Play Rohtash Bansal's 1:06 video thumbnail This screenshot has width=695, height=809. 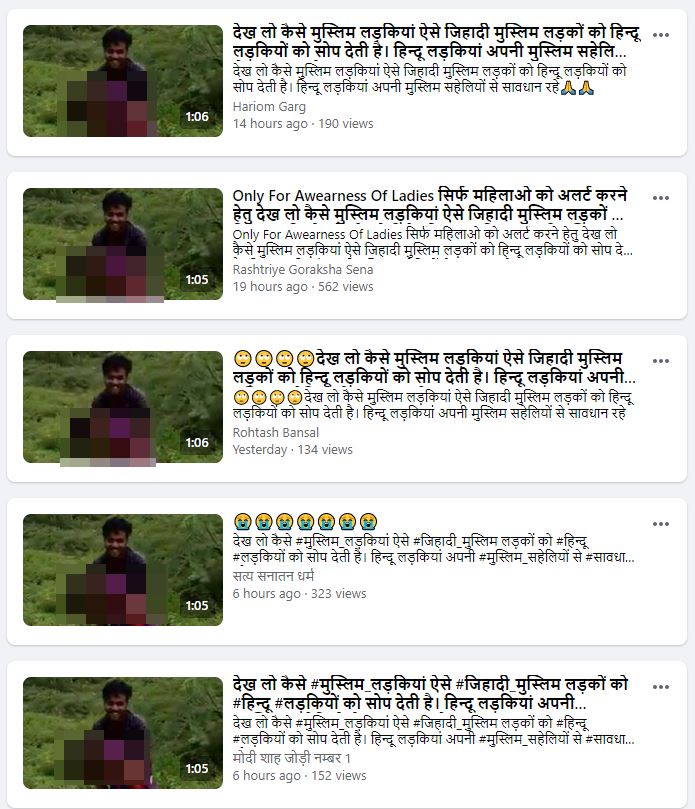pos(123,407)
